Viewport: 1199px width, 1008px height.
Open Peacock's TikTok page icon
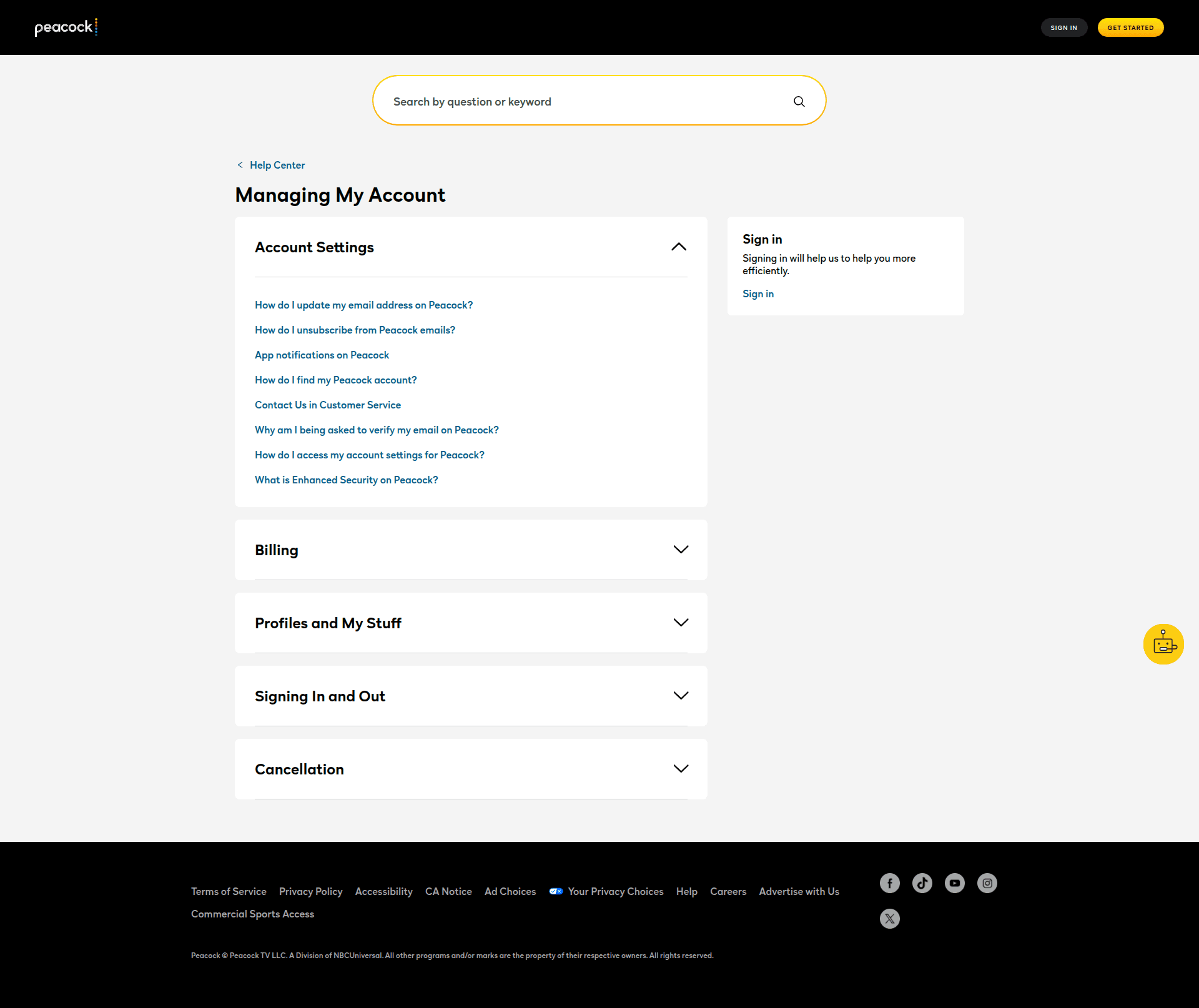tap(922, 883)
